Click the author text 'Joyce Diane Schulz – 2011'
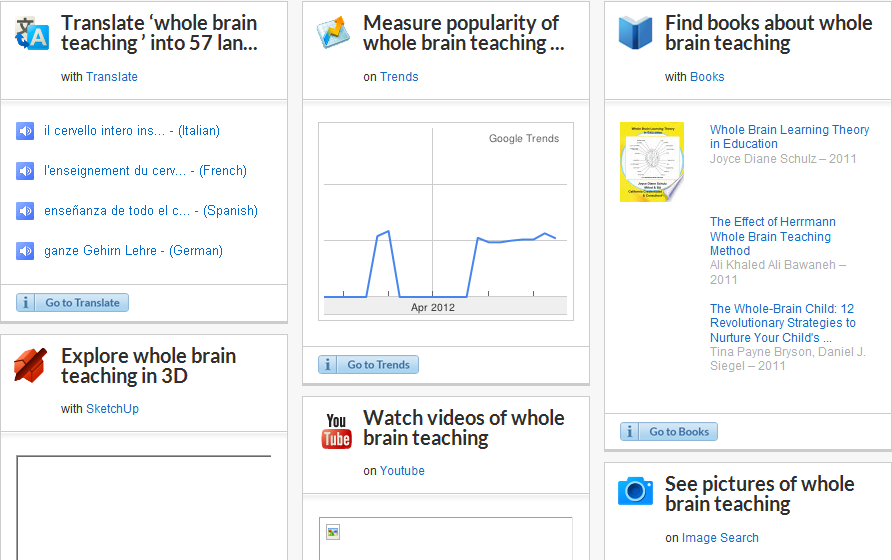 783,159
